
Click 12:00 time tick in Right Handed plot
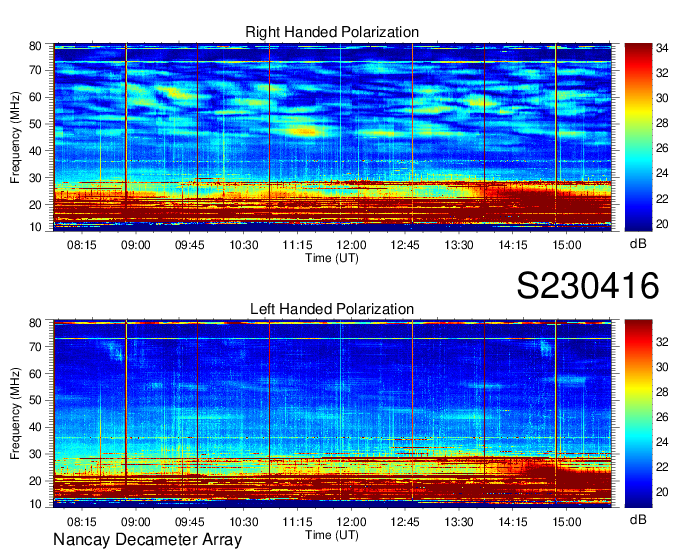(x=351, y=245)
